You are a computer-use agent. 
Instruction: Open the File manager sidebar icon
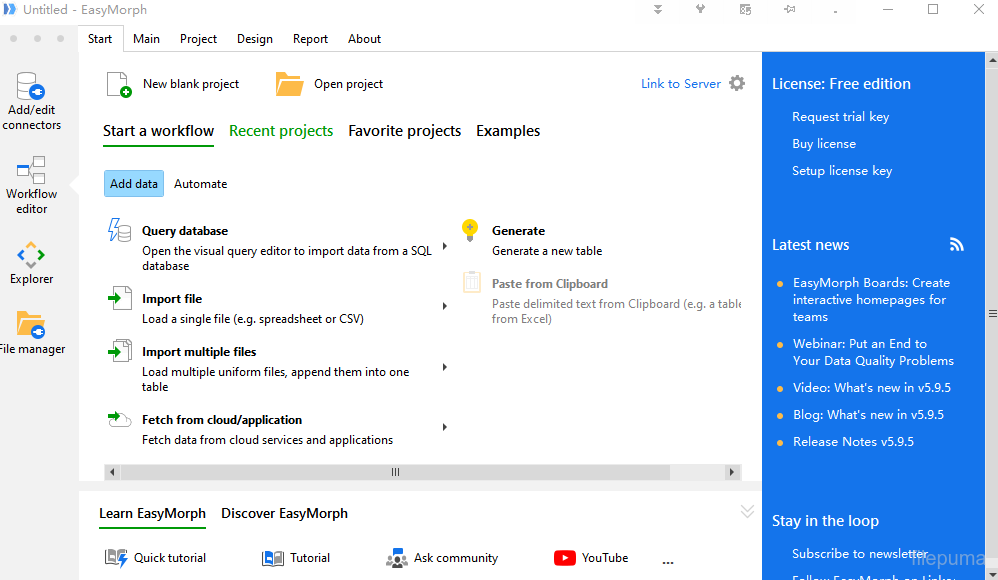click(31, 325)
